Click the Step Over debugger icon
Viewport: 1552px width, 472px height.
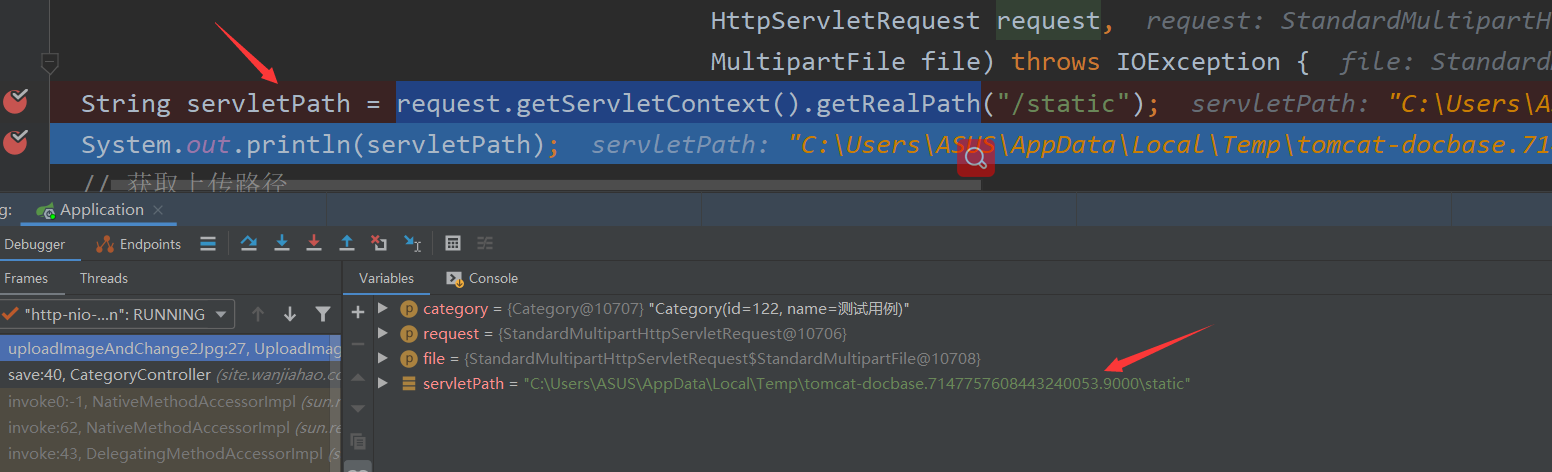(x=249, y=243)
